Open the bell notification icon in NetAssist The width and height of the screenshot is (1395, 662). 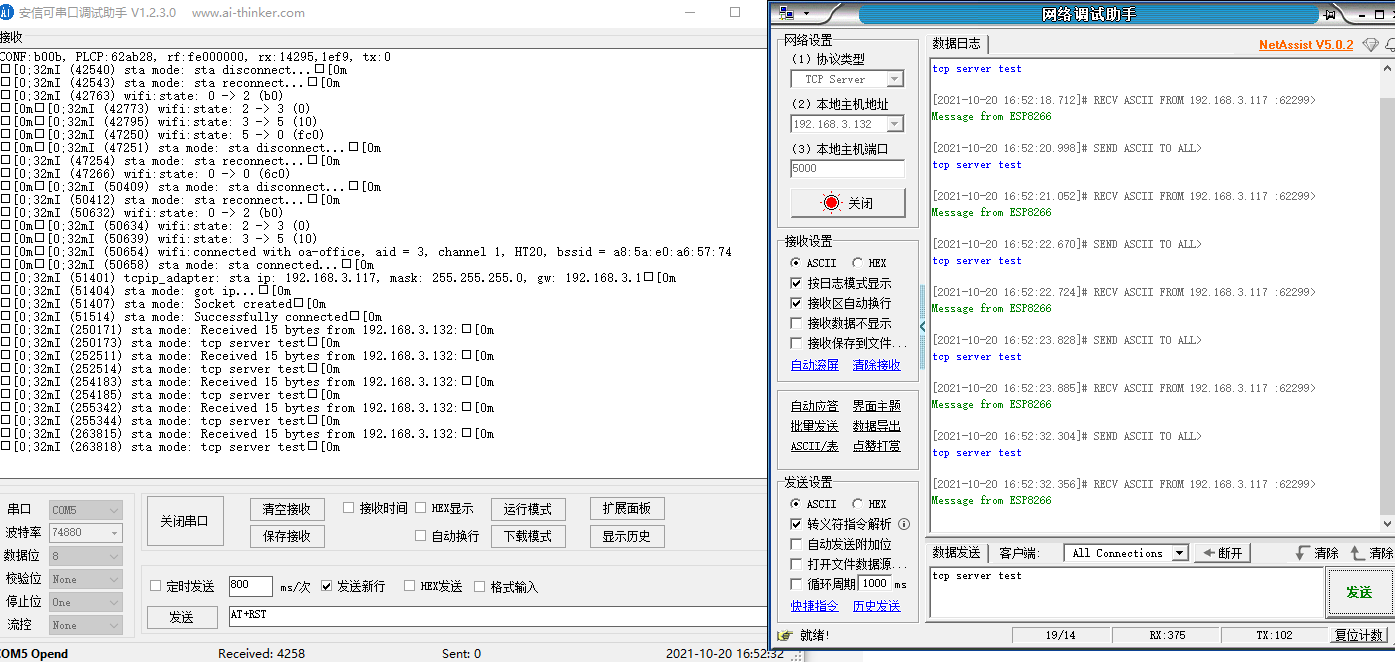pos(1391,44)
